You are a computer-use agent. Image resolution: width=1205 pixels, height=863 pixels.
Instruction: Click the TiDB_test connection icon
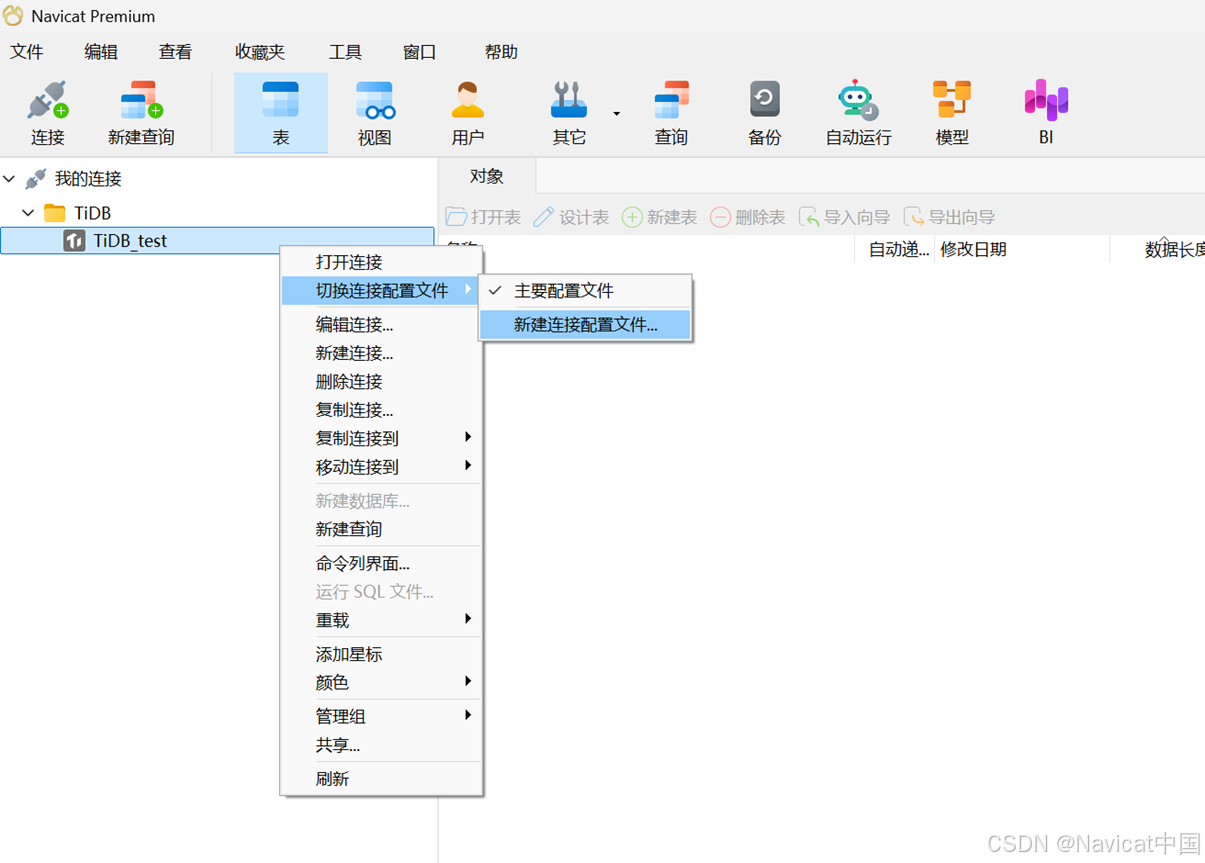click(74, 241)
